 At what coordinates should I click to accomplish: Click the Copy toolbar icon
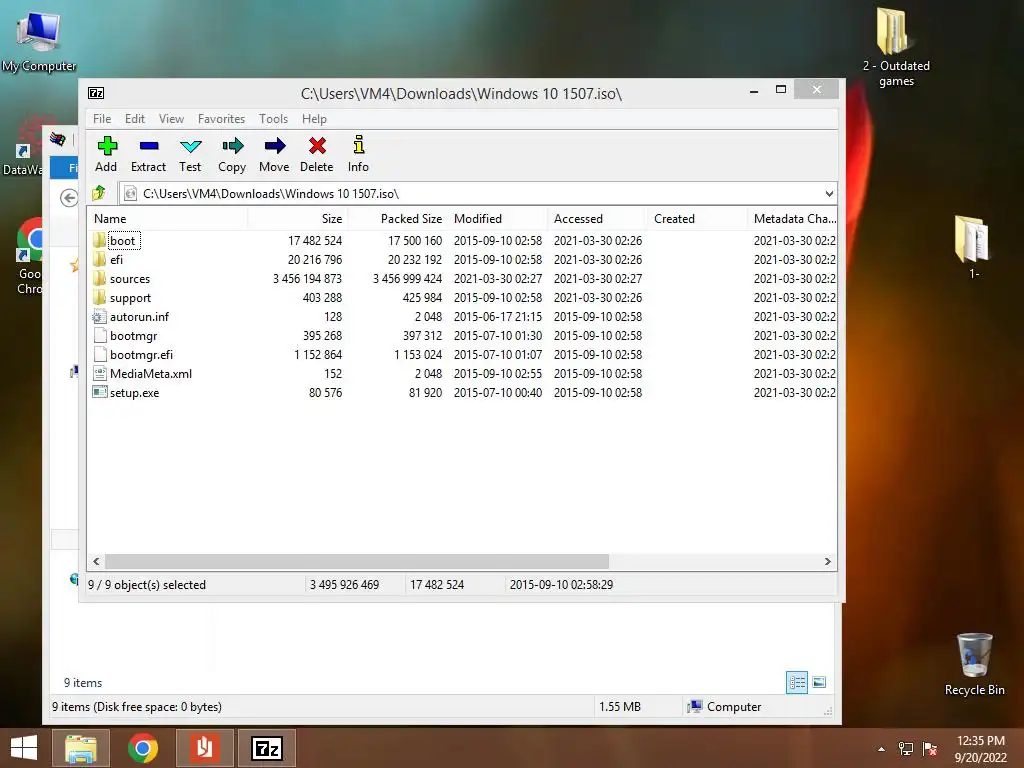point(232,146)
